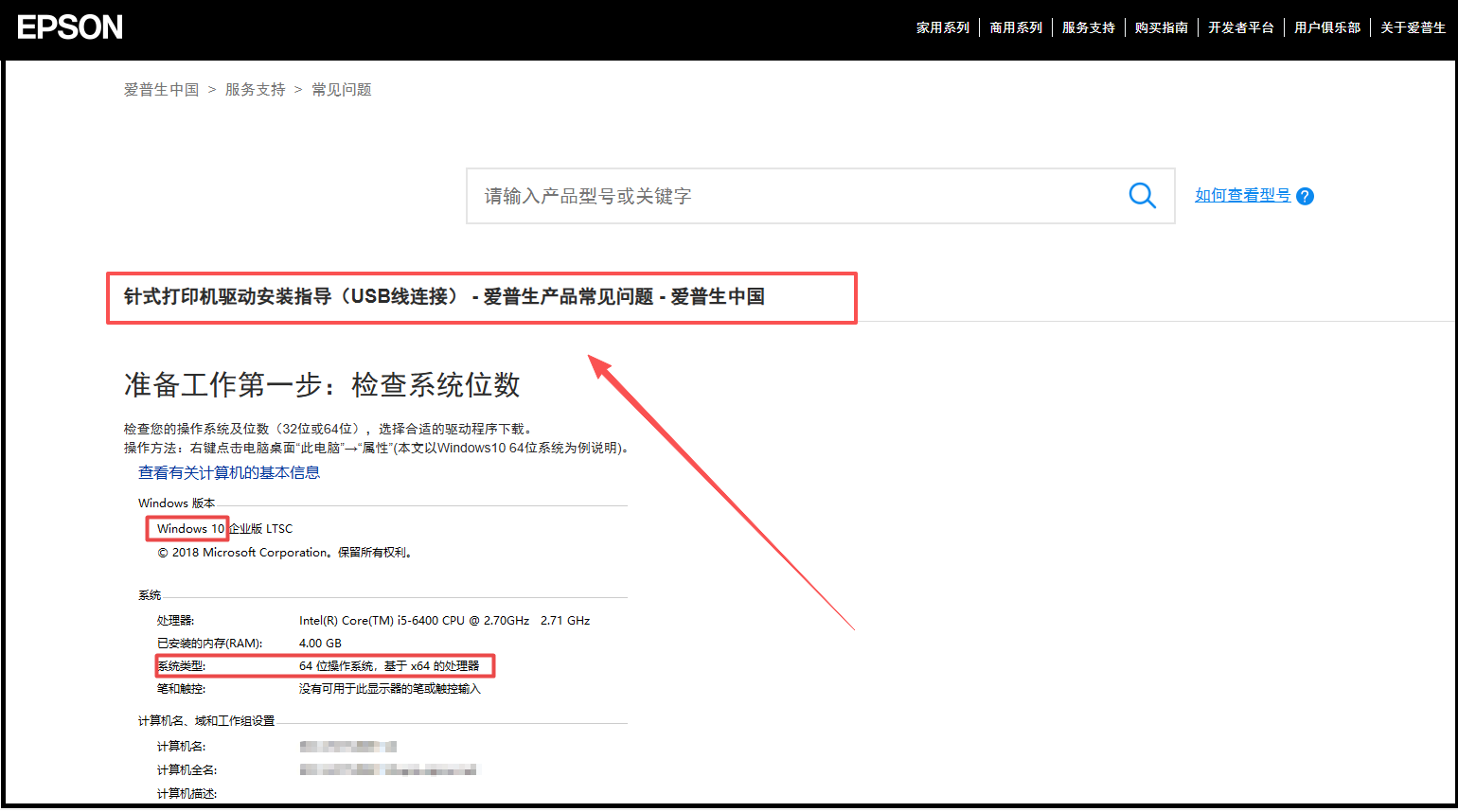This screenshot has width=1458, height=812.
Task: Click the Windows 版本 section header
Action: click(x=177, y=503)
